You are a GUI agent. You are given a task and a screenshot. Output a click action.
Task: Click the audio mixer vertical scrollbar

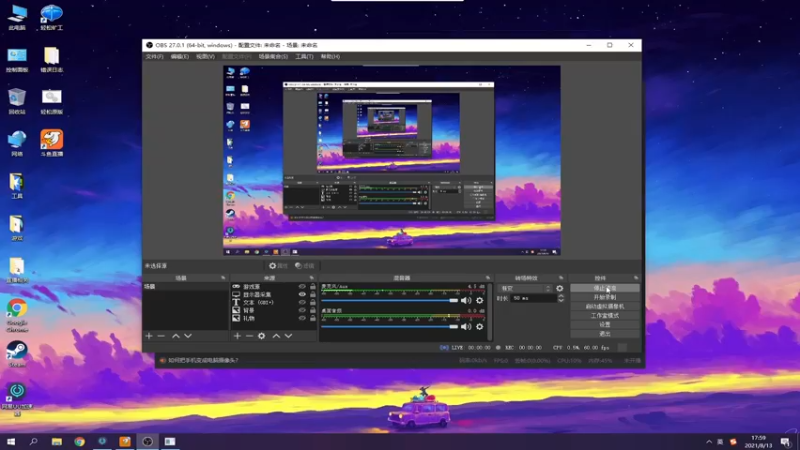point(490,312)
